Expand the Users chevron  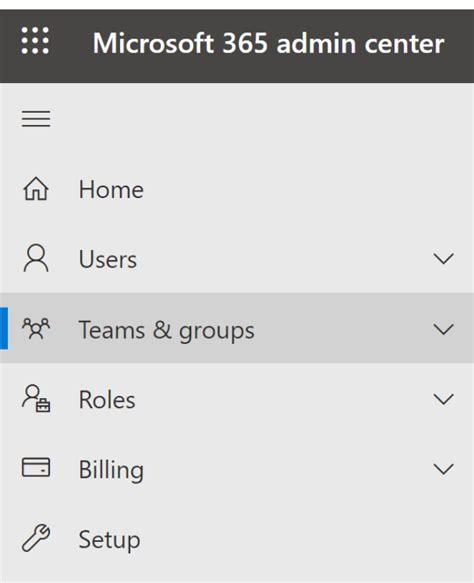coord(444,258)
